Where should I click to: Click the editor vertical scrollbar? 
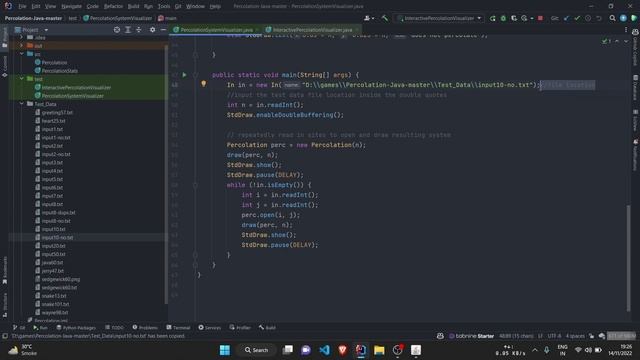pos(628,257)
